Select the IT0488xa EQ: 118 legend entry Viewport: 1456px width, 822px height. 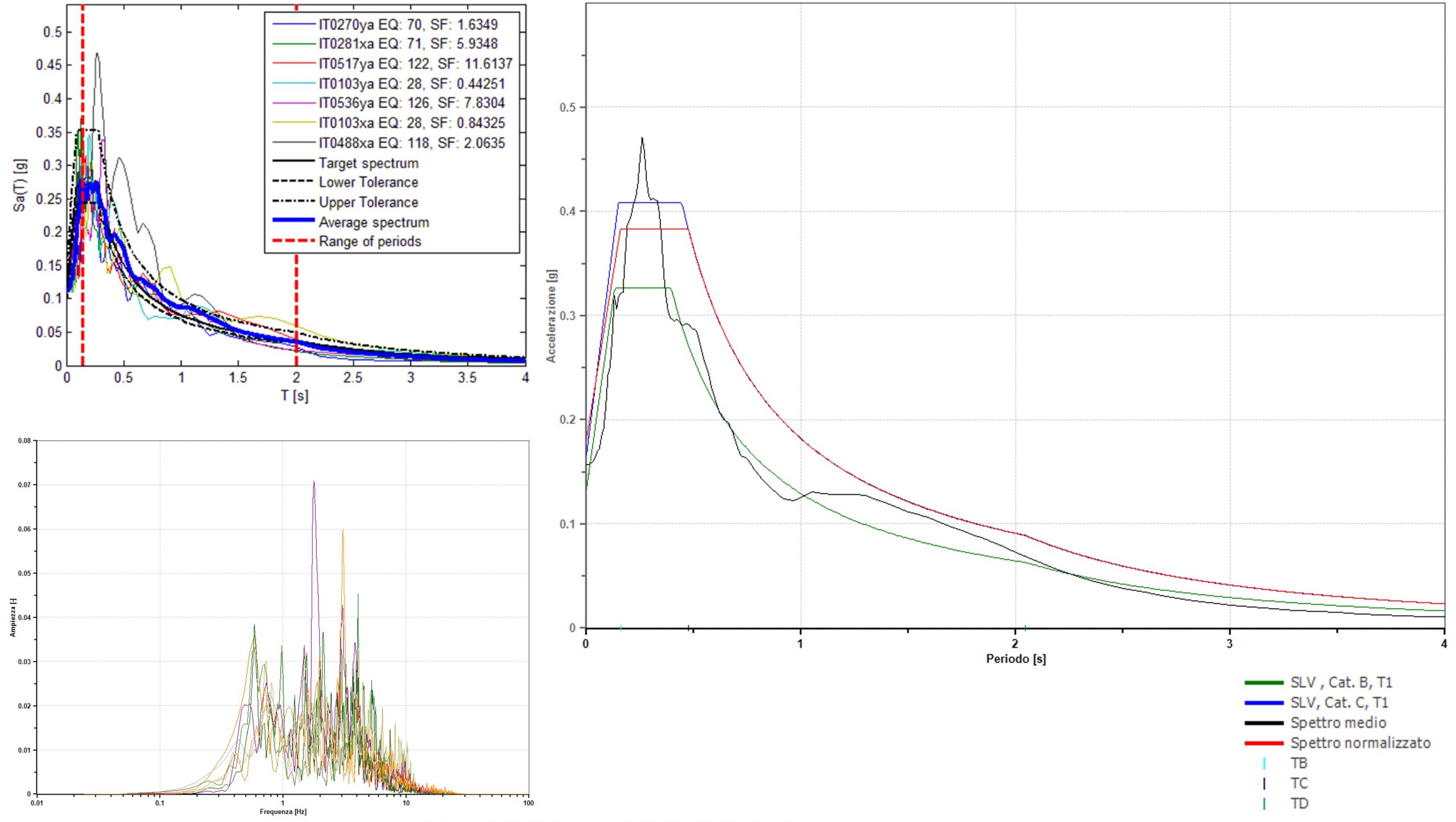point(389,143)
